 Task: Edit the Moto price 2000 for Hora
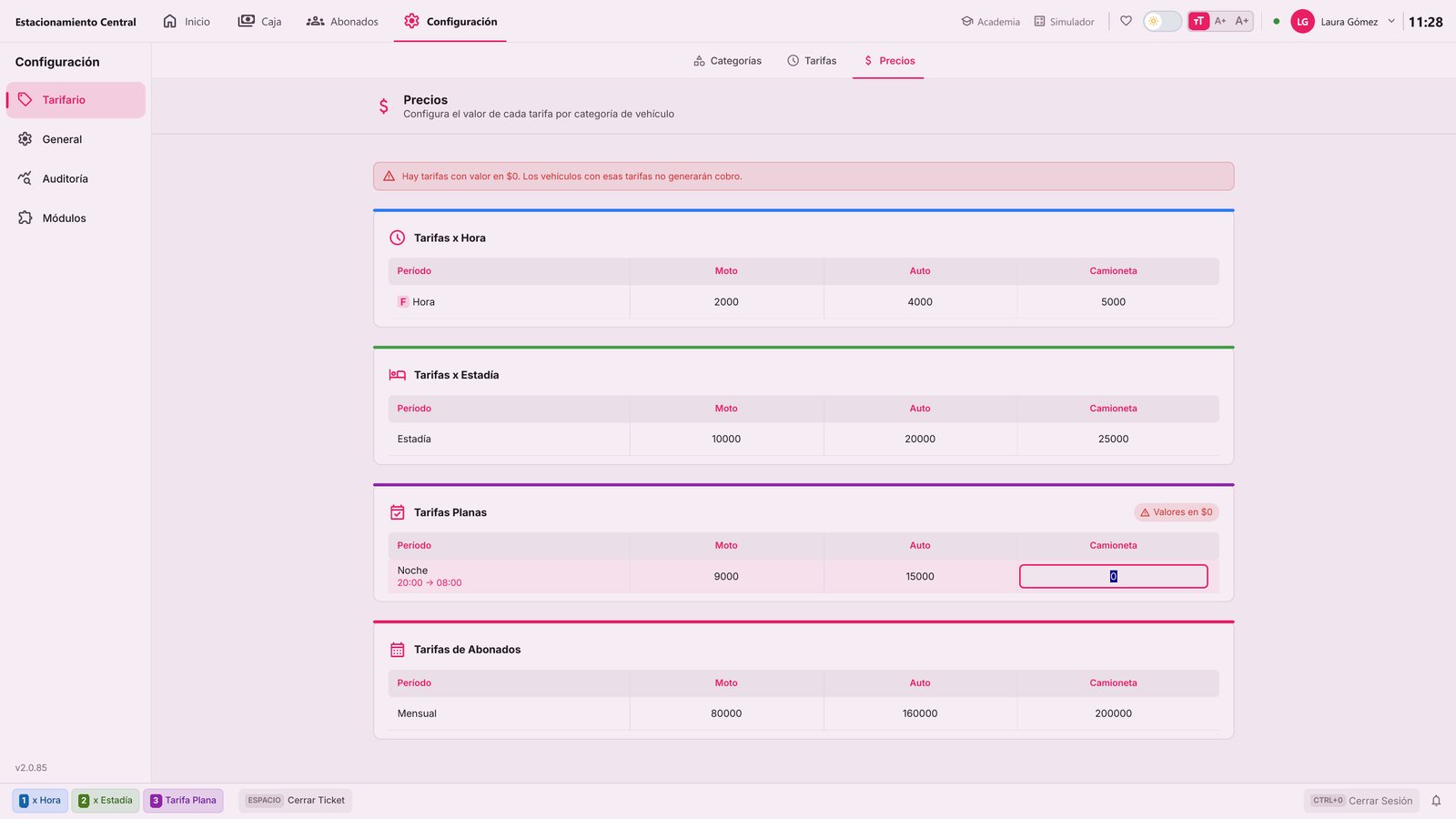[726, 302]
